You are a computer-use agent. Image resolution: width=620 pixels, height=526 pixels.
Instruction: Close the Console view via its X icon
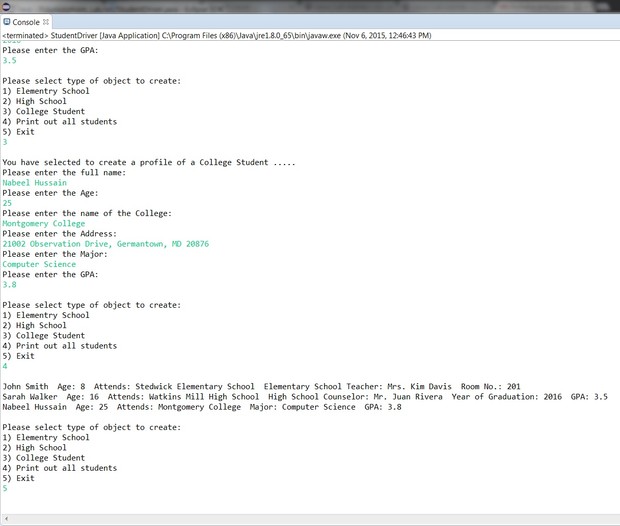point(46,22)
